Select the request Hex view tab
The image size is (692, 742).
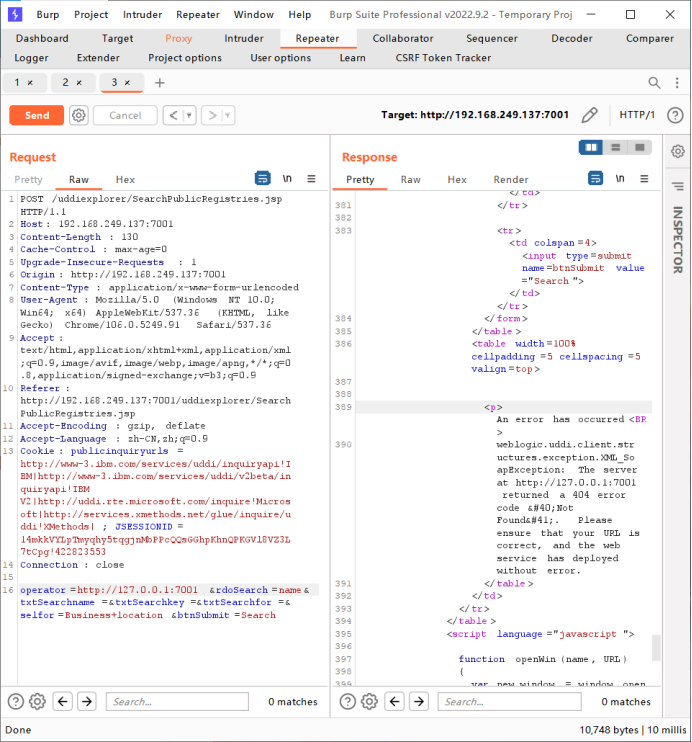point(125,179)
